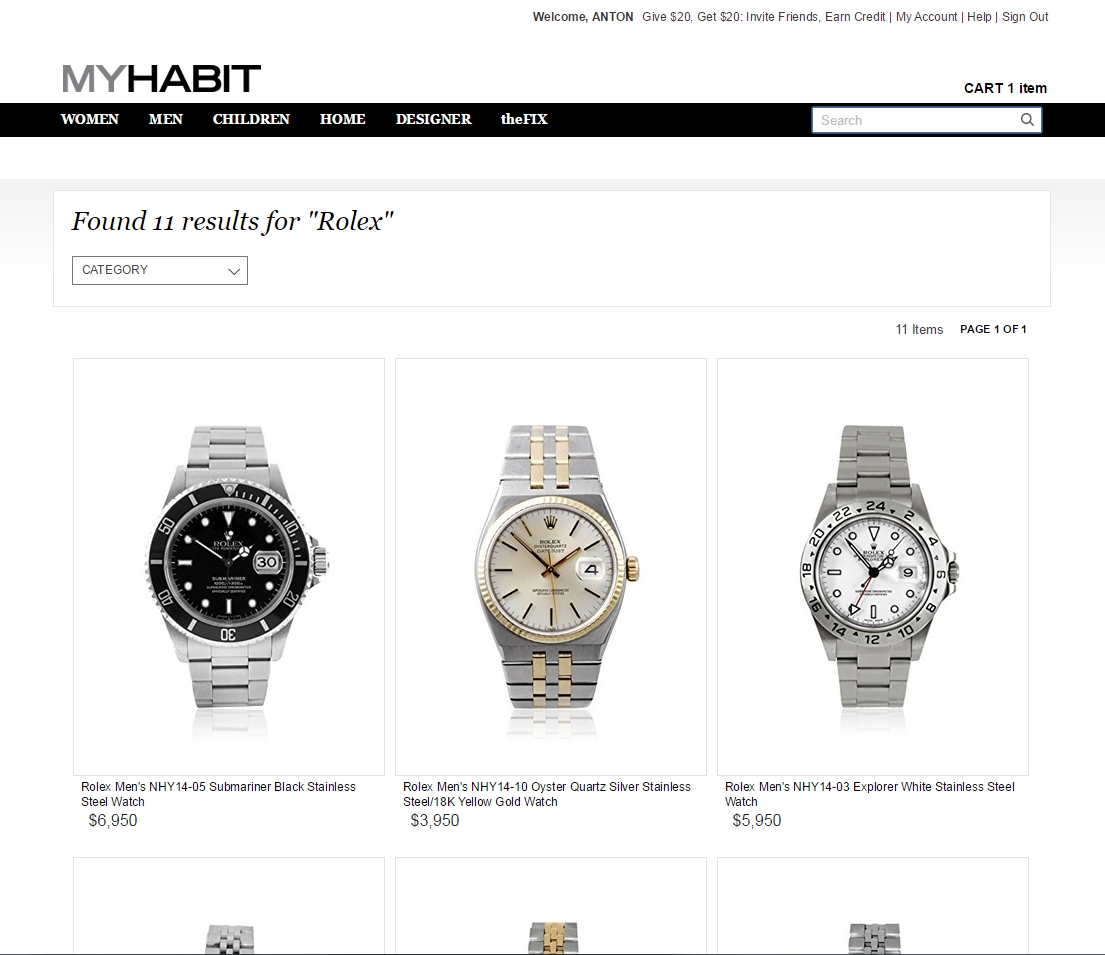
Task: Sign Out of the account
Action: (x=1025, y=17)
